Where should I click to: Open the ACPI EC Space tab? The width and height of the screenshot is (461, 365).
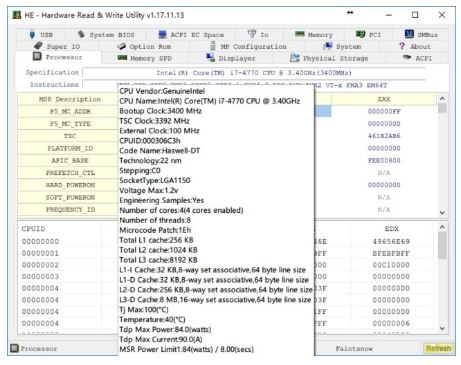191,34
